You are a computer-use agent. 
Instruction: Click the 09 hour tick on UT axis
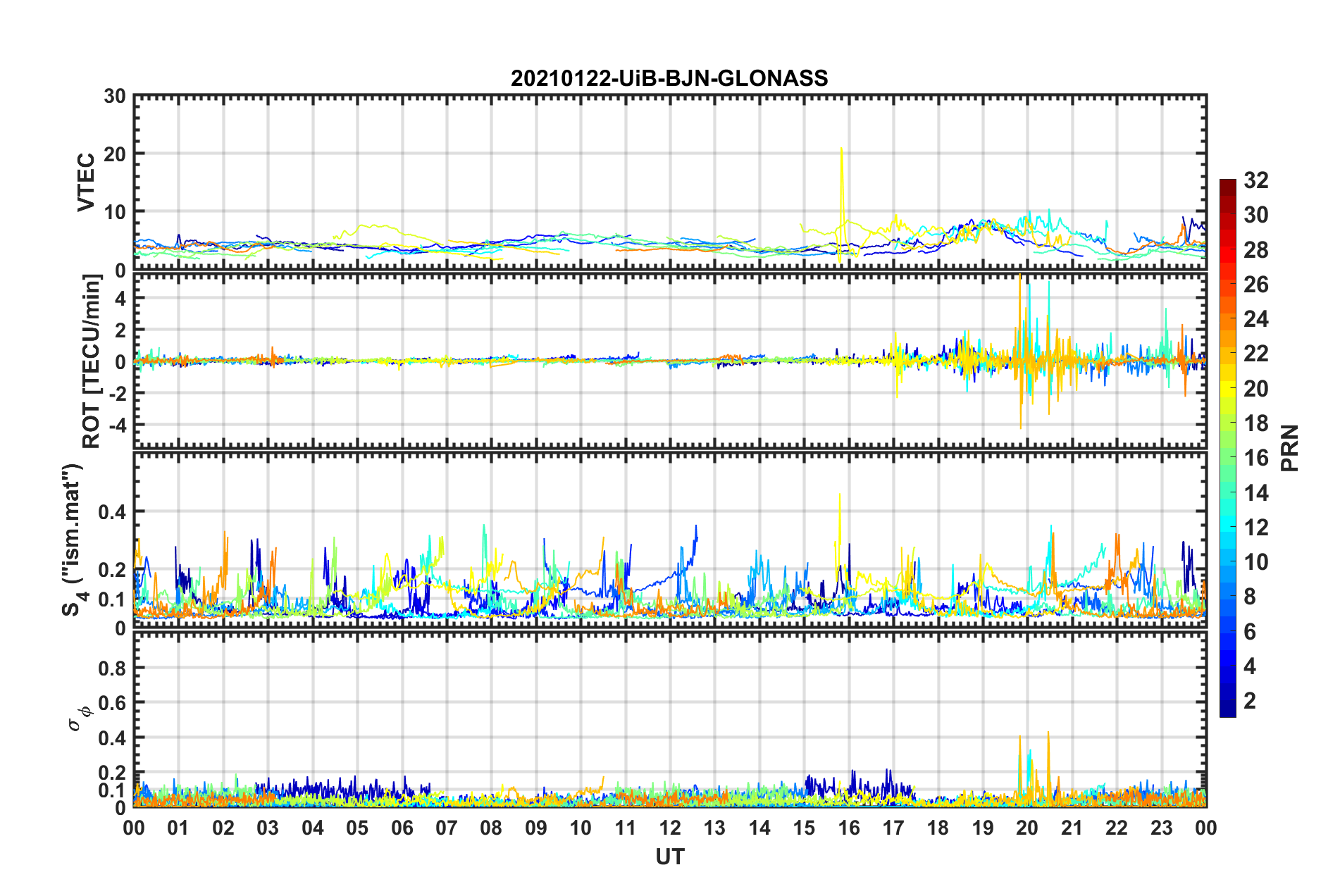(x=536, y=828)
